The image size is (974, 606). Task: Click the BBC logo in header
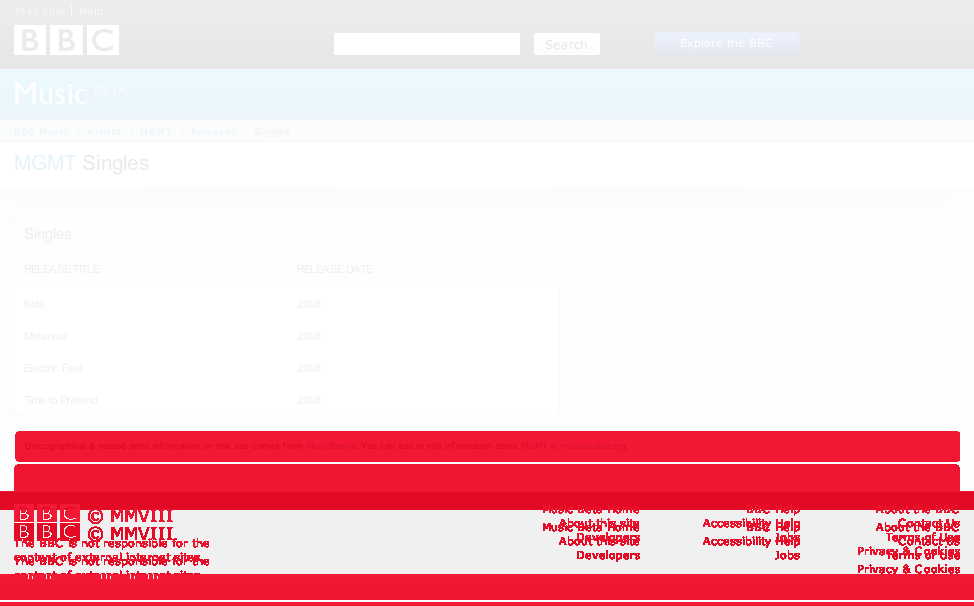66,40
